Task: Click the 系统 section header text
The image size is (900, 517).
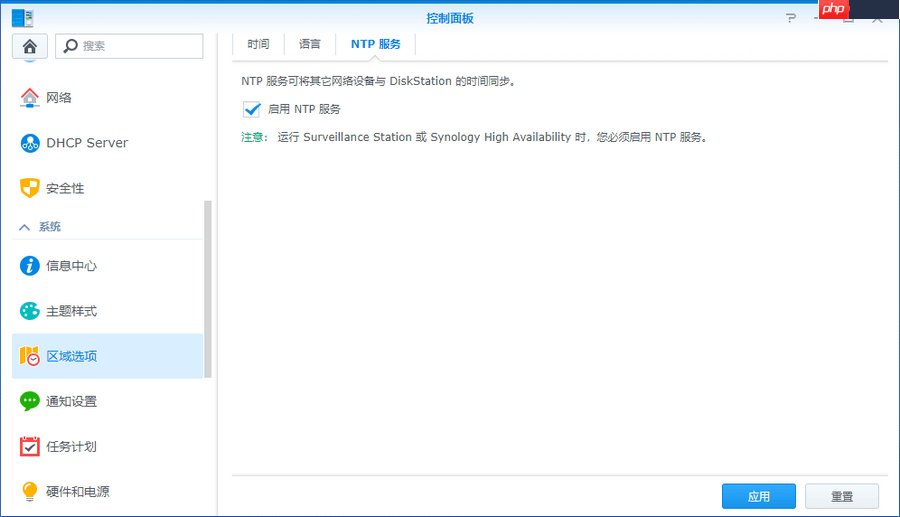Action: pos(50,227)
